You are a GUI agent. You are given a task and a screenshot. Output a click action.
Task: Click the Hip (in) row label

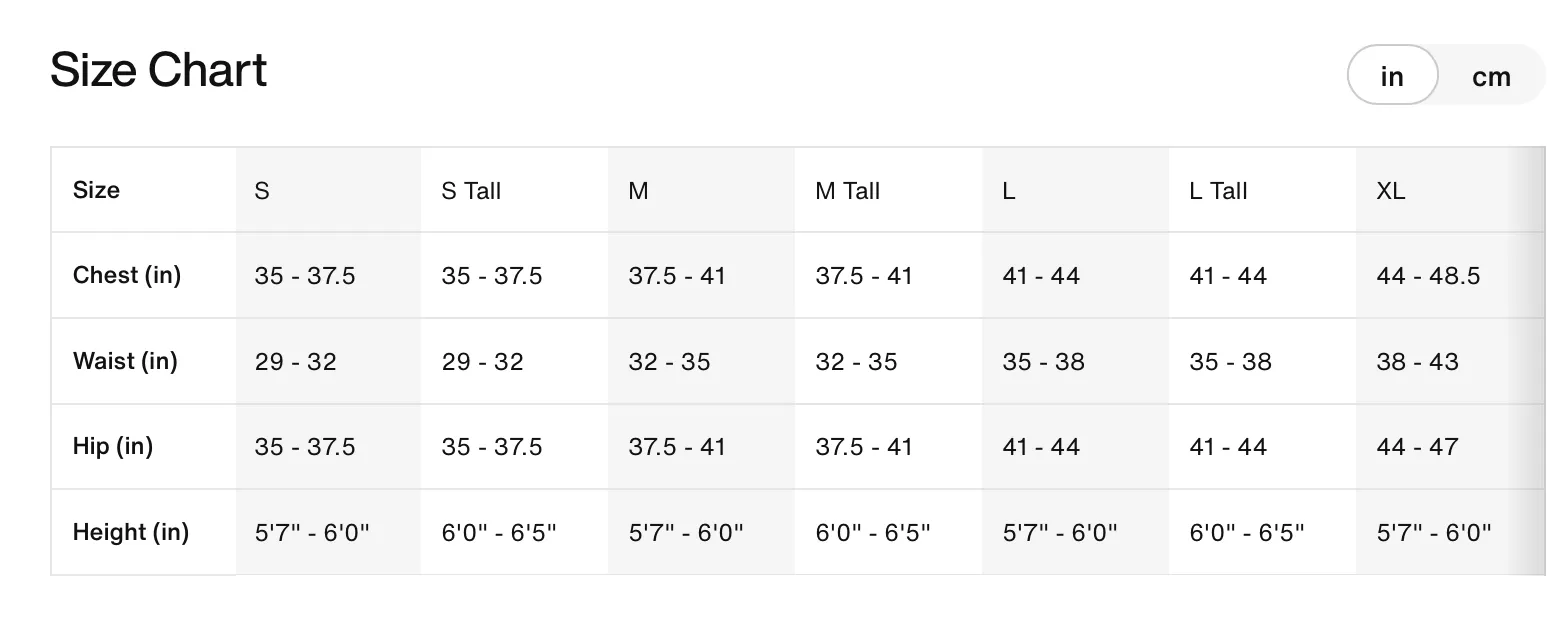(x=113, y=446)
